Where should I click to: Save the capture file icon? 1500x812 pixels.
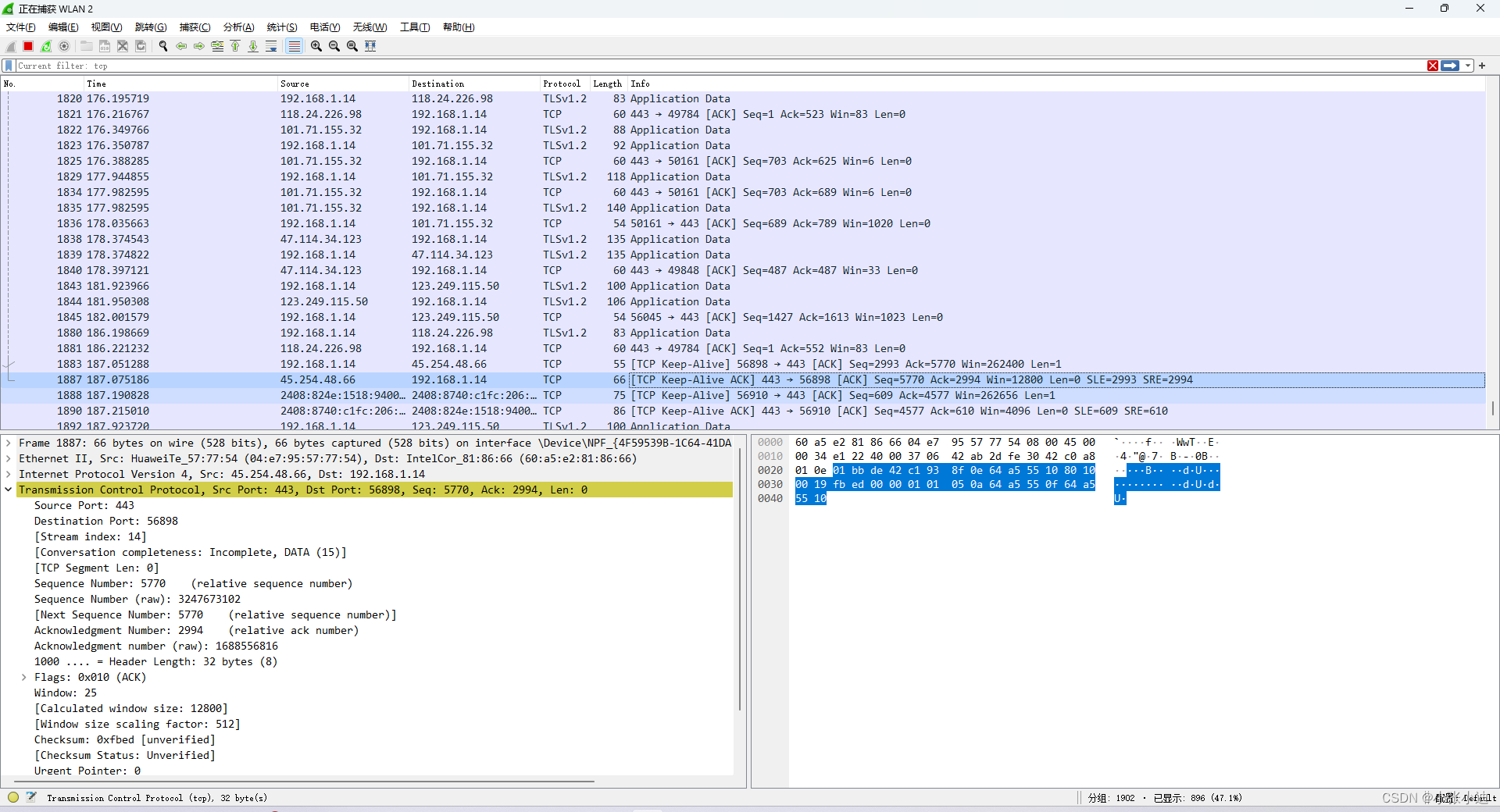(x=105, y=46)
